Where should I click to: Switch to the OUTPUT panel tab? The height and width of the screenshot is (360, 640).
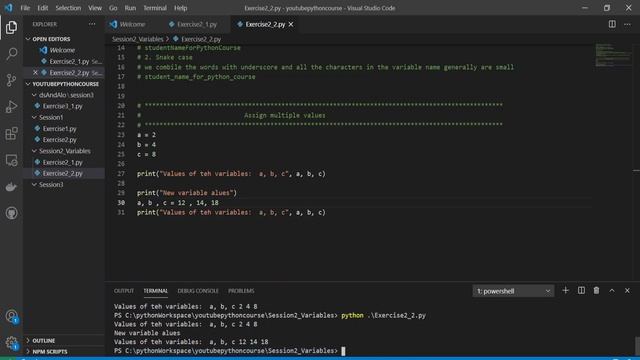coord(124,291)
